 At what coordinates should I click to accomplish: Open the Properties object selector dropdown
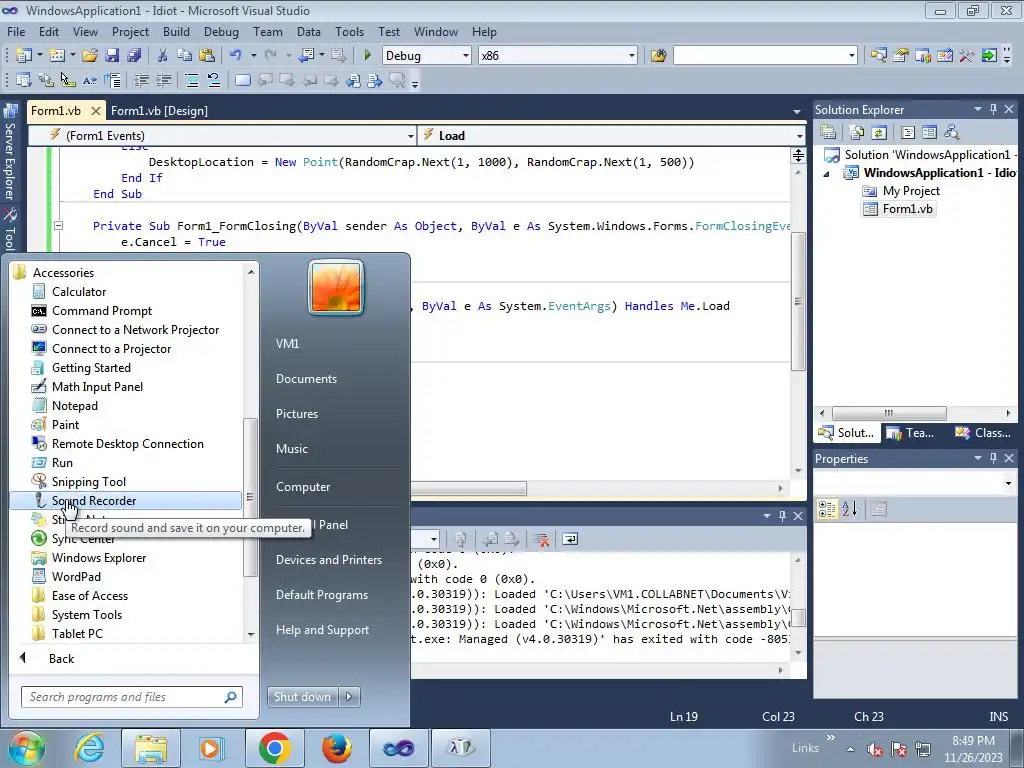pos(1008,483)
